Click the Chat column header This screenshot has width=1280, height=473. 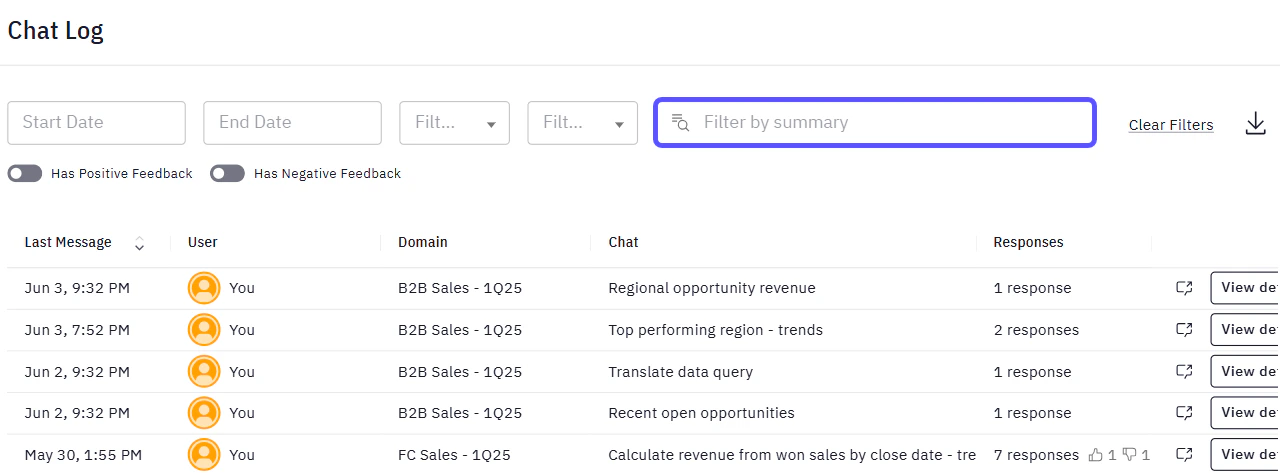pos(623,242)
